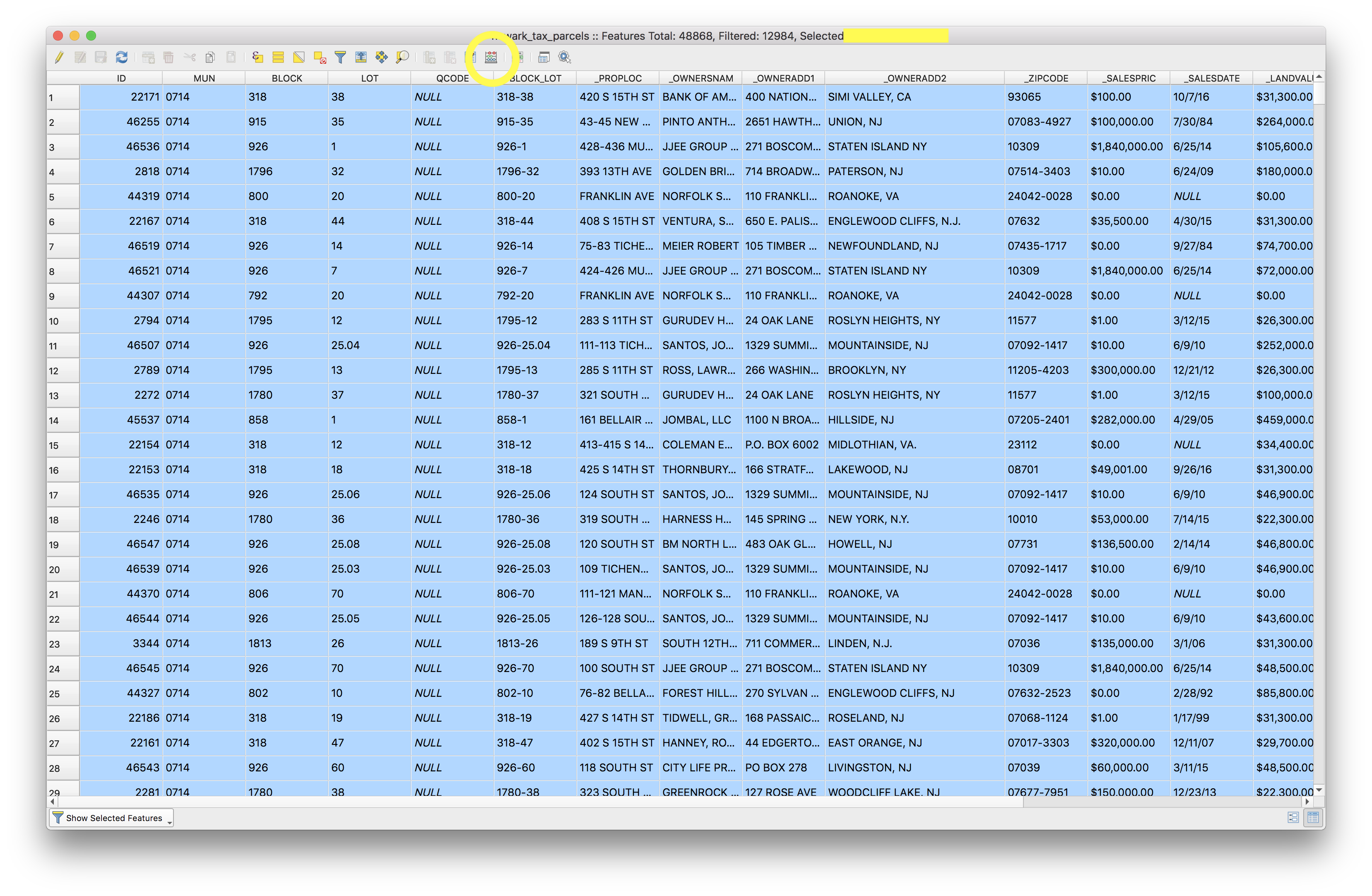This screenshot has height=896, width=1372.
Task: Toggle editing mode with the pencil icon
Action: 59,57
